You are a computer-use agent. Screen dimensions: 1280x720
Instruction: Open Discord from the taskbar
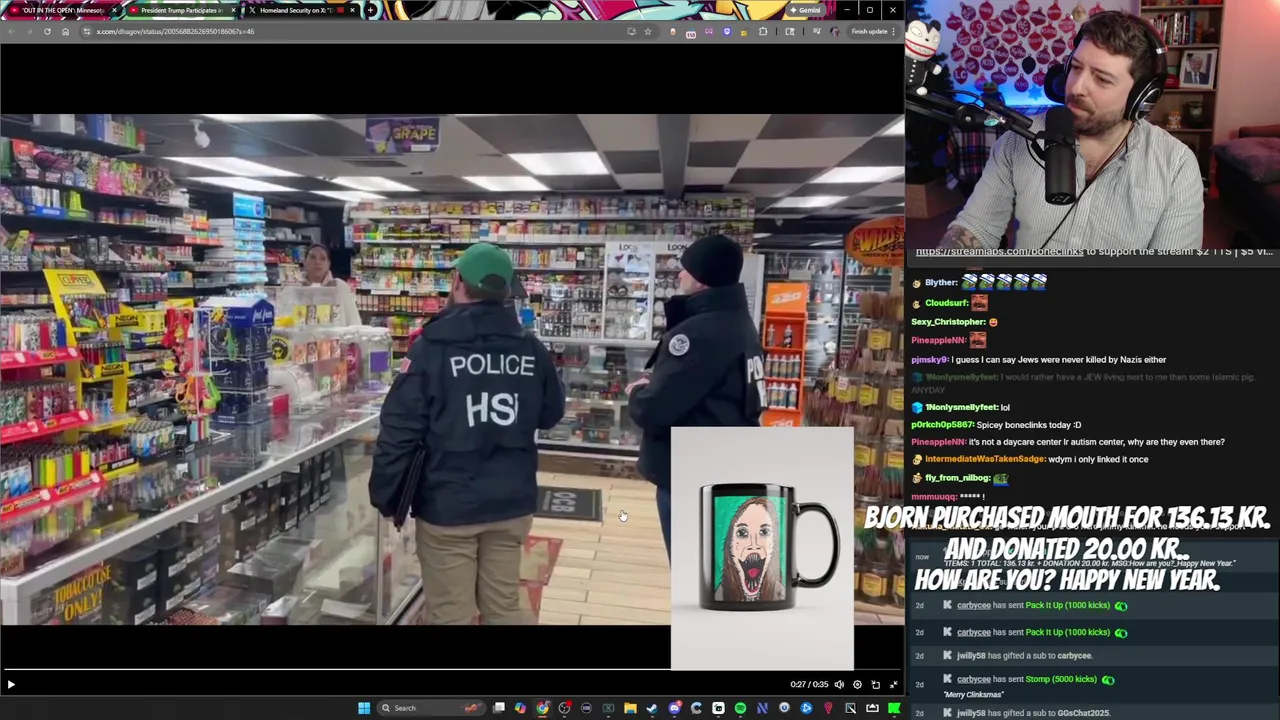click(x=674, y=708)
